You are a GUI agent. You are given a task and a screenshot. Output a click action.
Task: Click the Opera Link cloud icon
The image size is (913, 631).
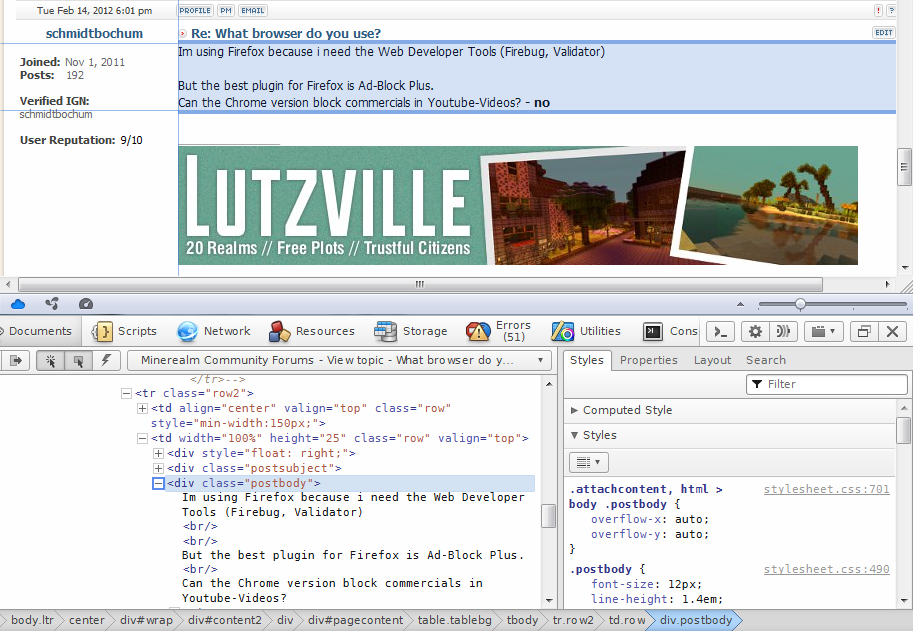click(x=18, y=304)
